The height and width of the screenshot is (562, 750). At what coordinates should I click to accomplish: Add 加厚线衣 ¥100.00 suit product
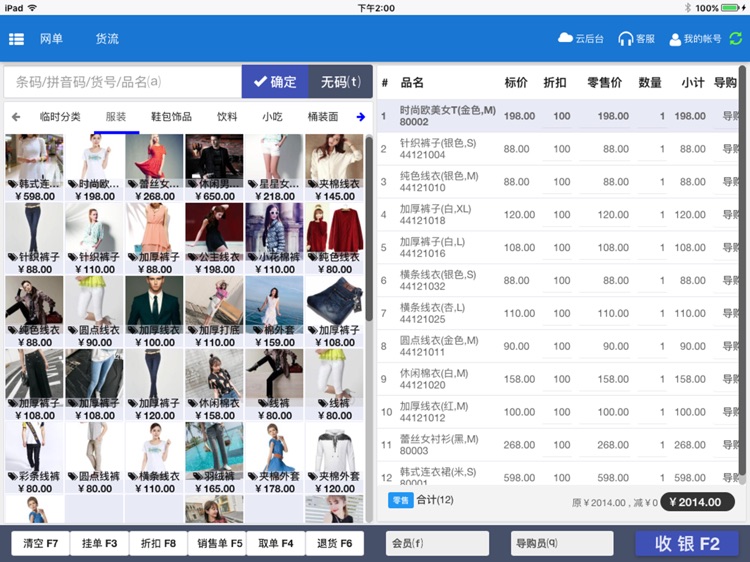(x=154, y=311)
